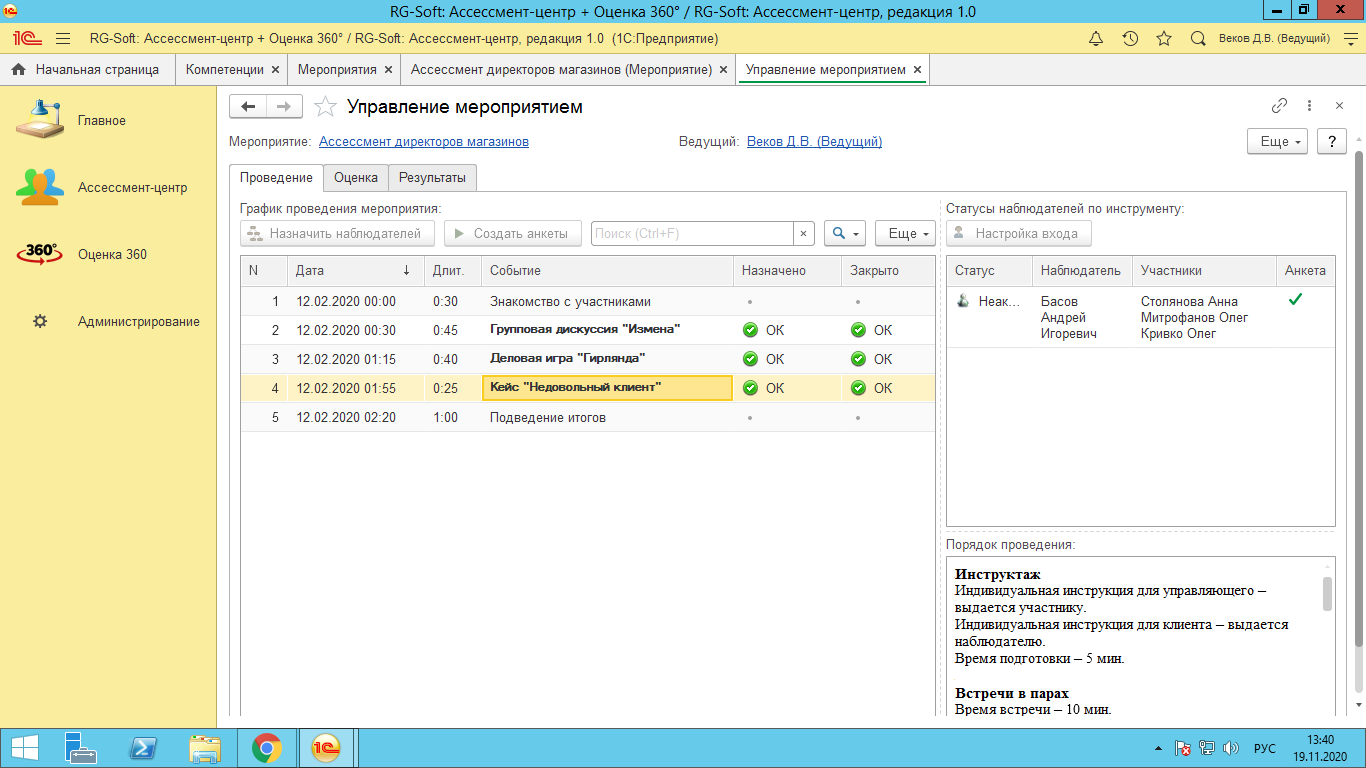
Task: Add this form to favorites star
Action: click(325, 107)
